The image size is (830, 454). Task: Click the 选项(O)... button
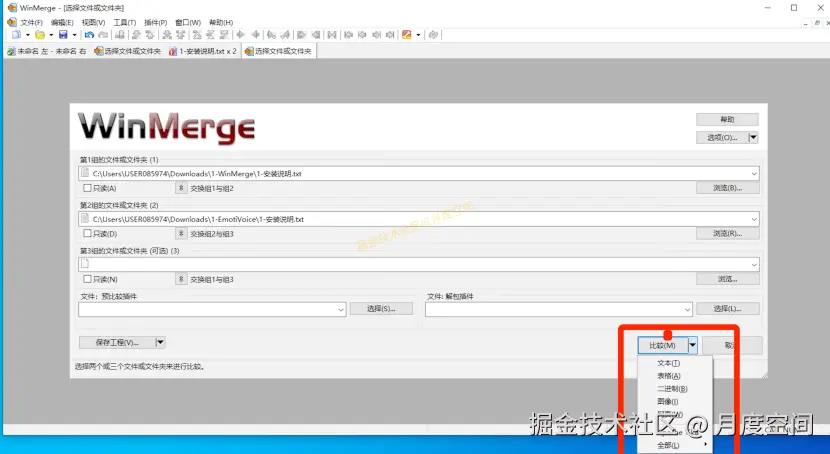click(722, 138)
